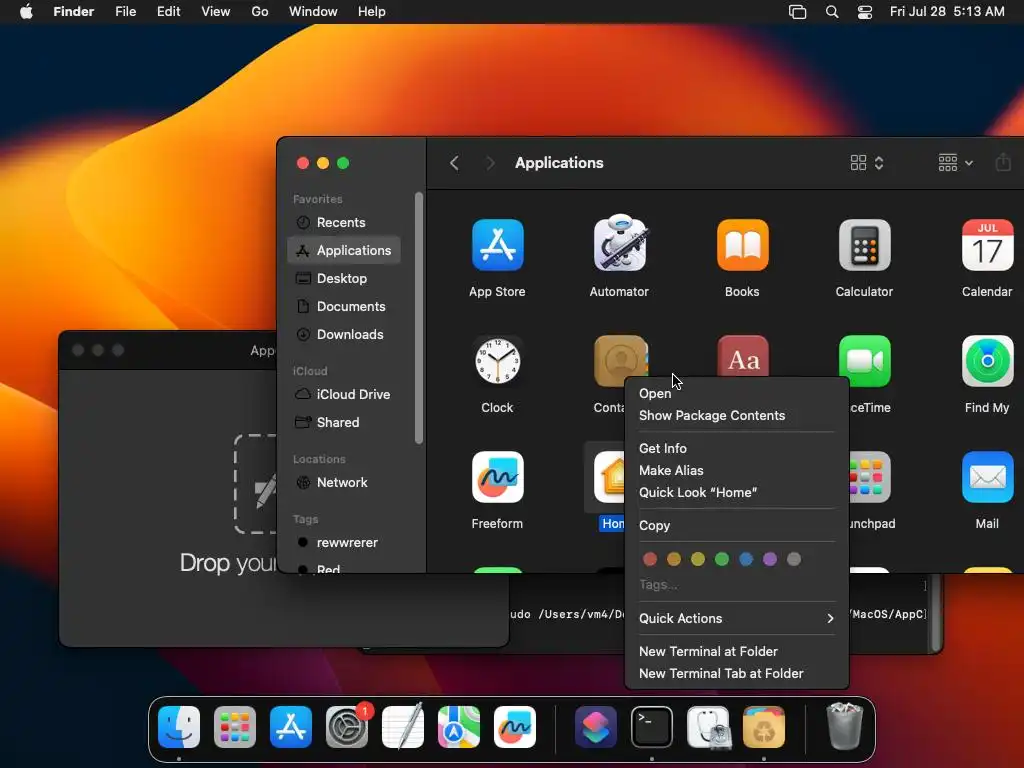Open the Go menu in menu bar
The height and width of the screenshot is (768, 1024).
point(260,12)
